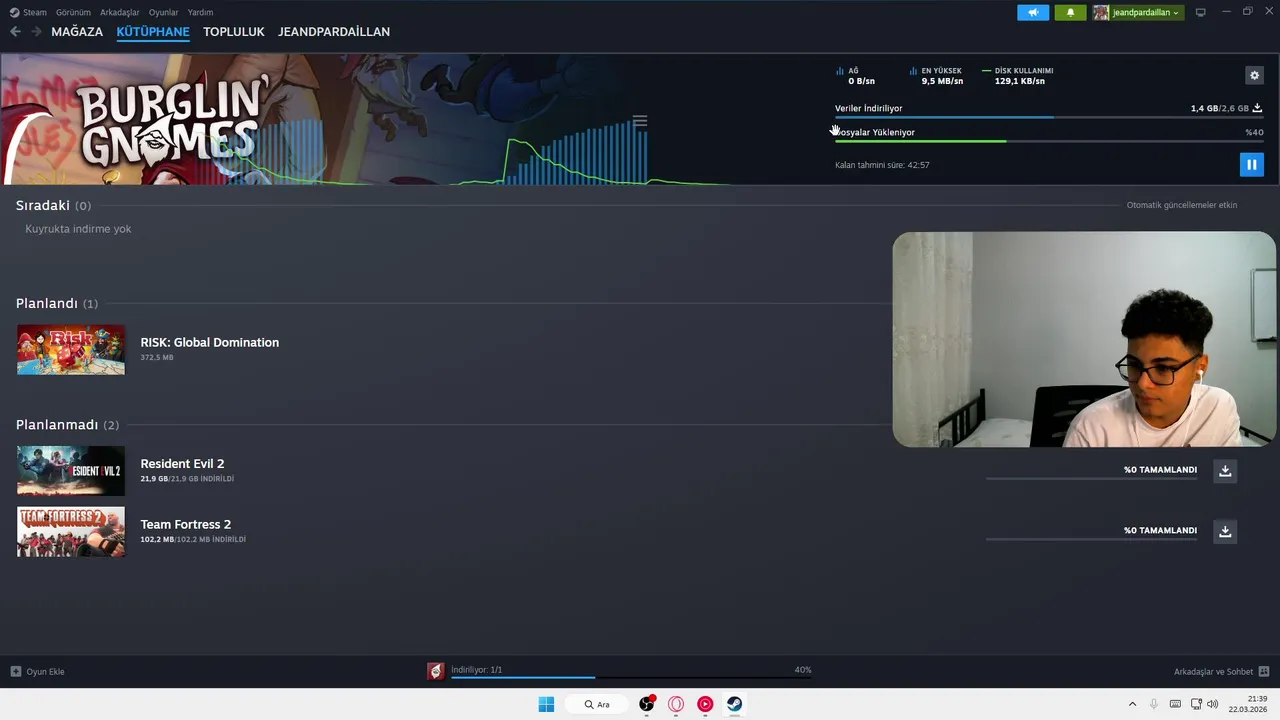1280x720 pixels.
Task: Click the 'Kuyrukta indirme yok' text
Action: [x=78, y=229]
